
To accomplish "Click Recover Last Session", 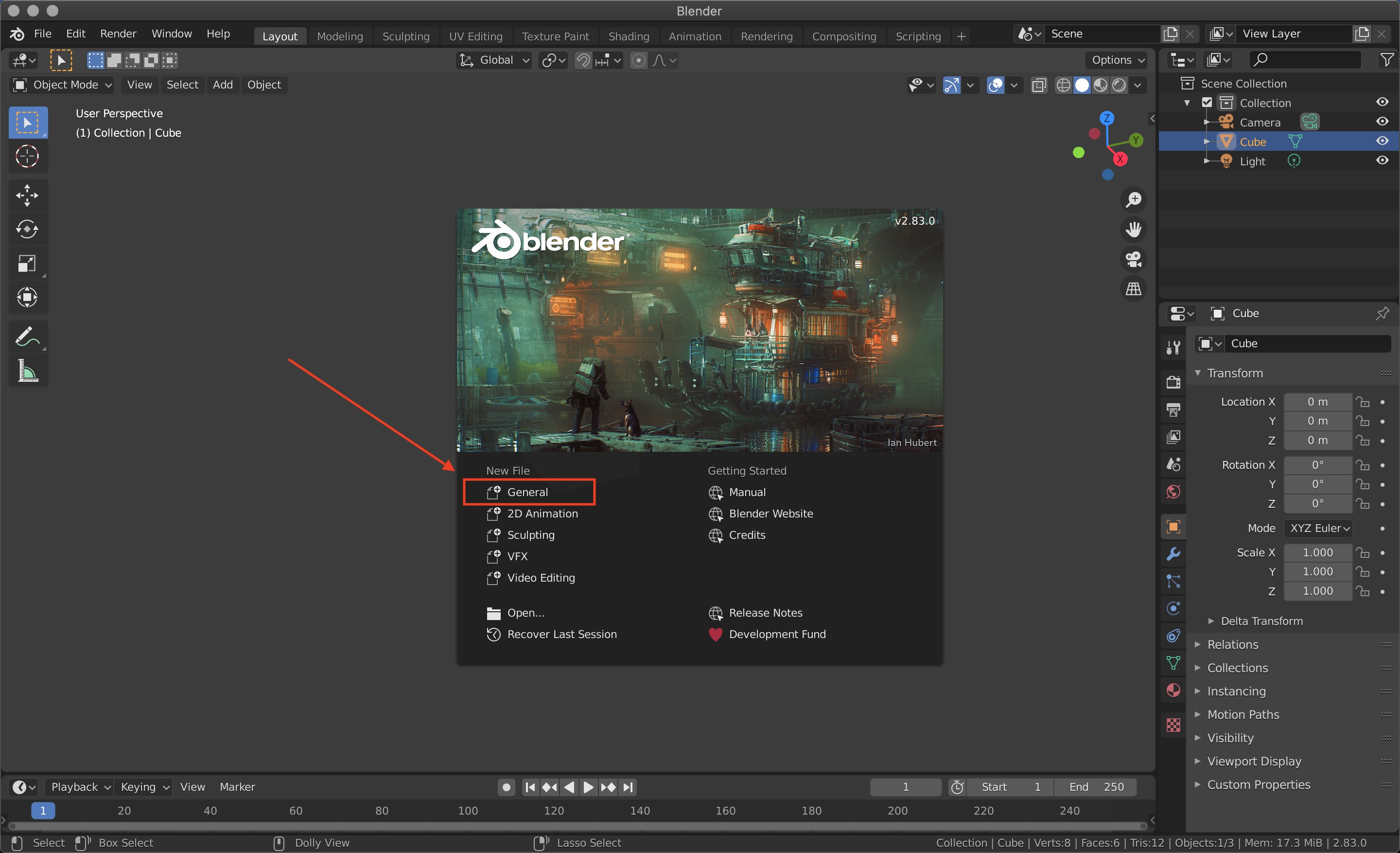I will pyautogui.click(x=552, y=634).
